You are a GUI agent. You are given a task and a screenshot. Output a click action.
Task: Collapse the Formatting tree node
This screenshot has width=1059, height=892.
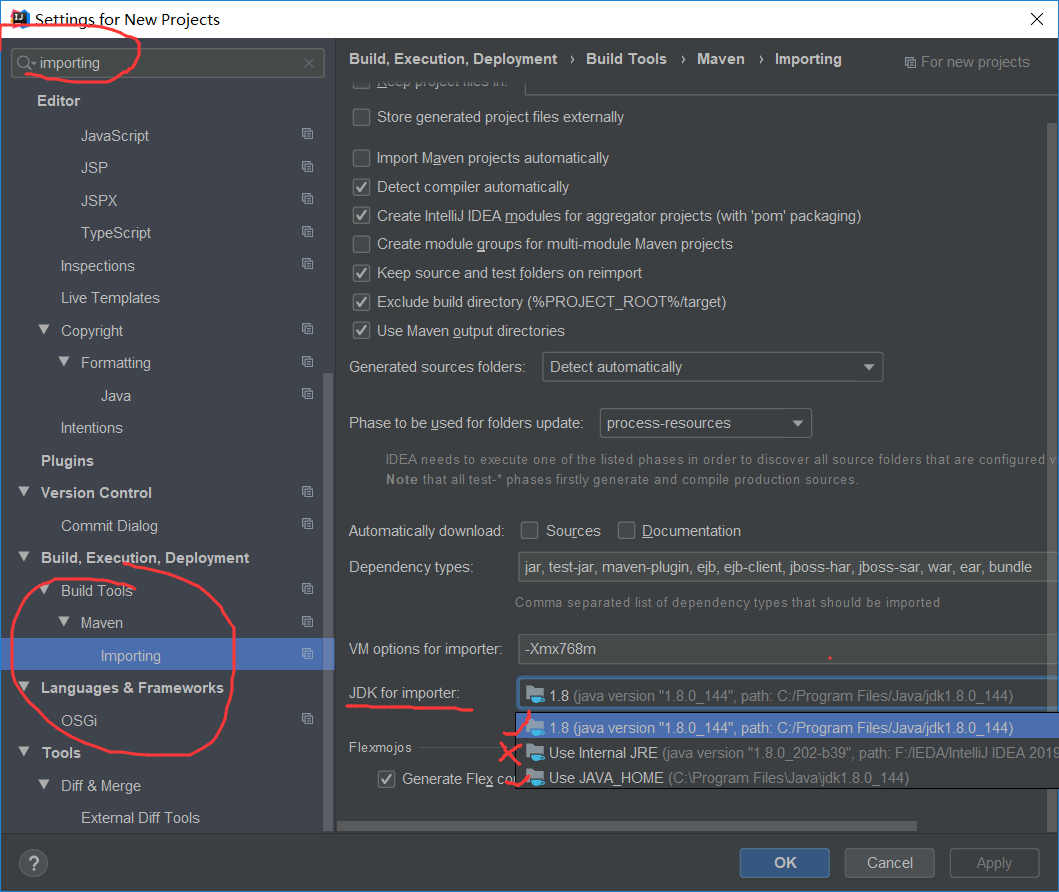(x=64, y=362)
